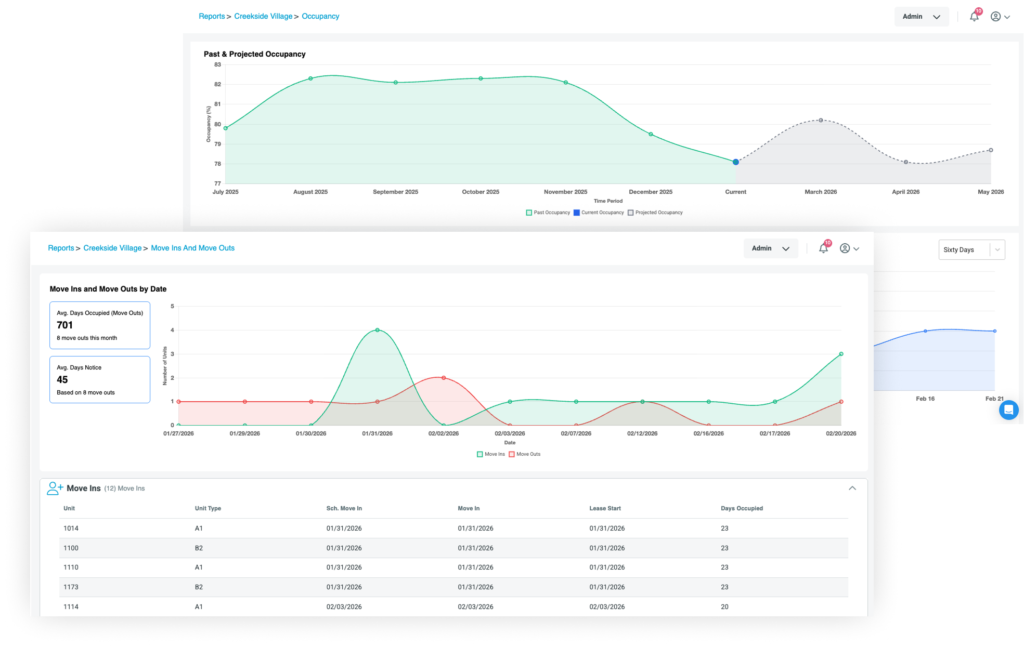
Task: Click Move Ins And Move Outs breadcrumb
Action: (192, 247)
